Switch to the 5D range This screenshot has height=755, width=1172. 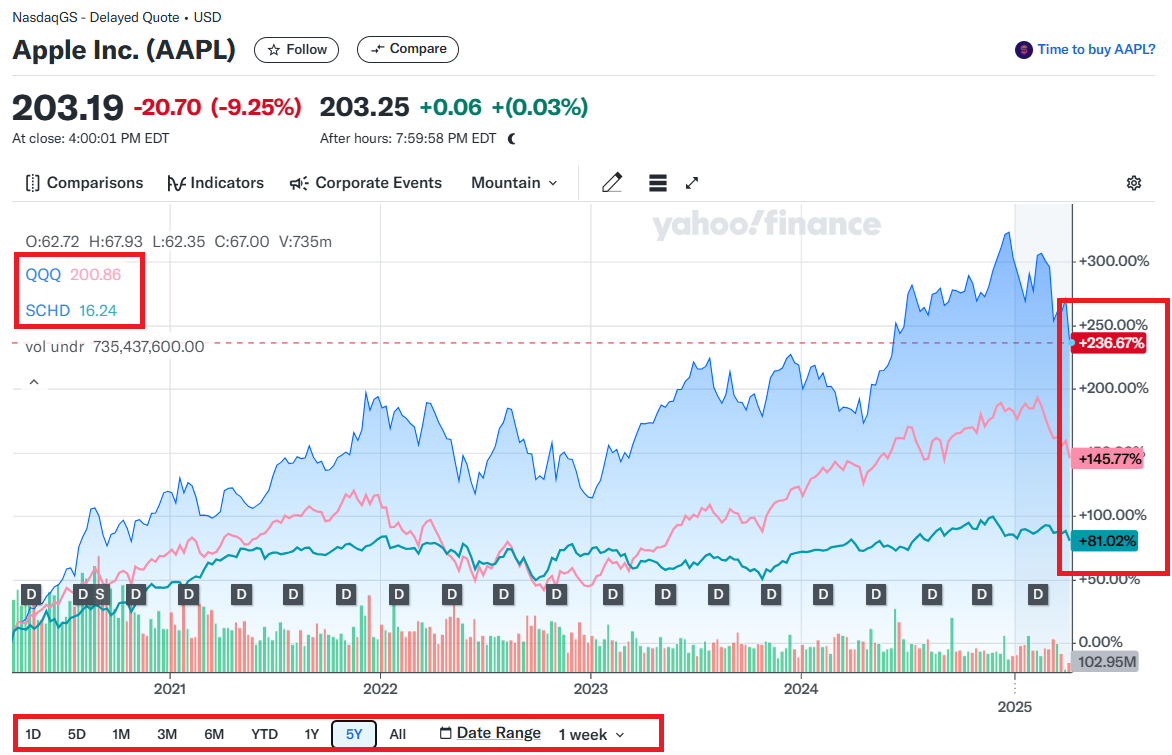77,734
